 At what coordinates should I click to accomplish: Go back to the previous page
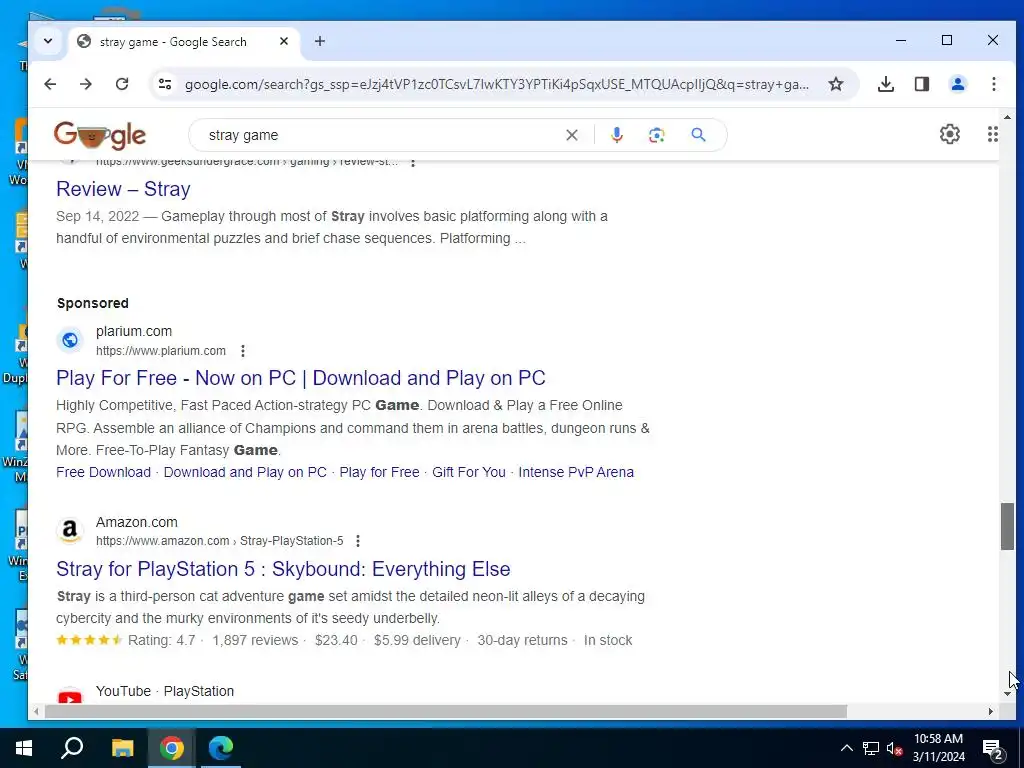50,84
